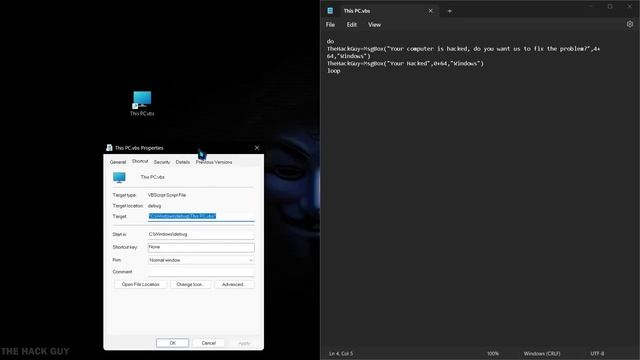Maximize the Notepad window
This screenshot has width=640, height=360.
610,7
